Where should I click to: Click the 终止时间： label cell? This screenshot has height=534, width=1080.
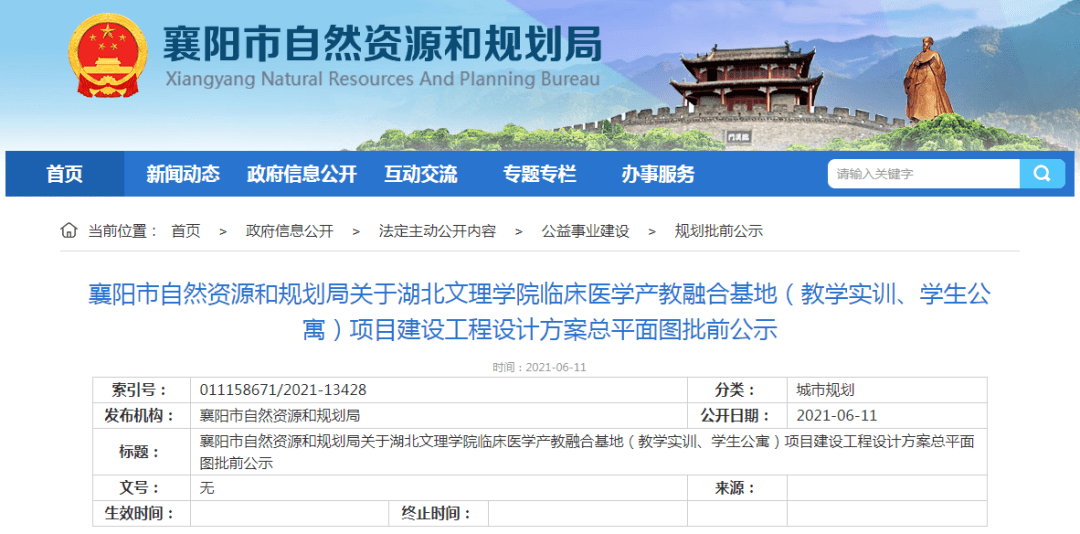tap(438, 514)
